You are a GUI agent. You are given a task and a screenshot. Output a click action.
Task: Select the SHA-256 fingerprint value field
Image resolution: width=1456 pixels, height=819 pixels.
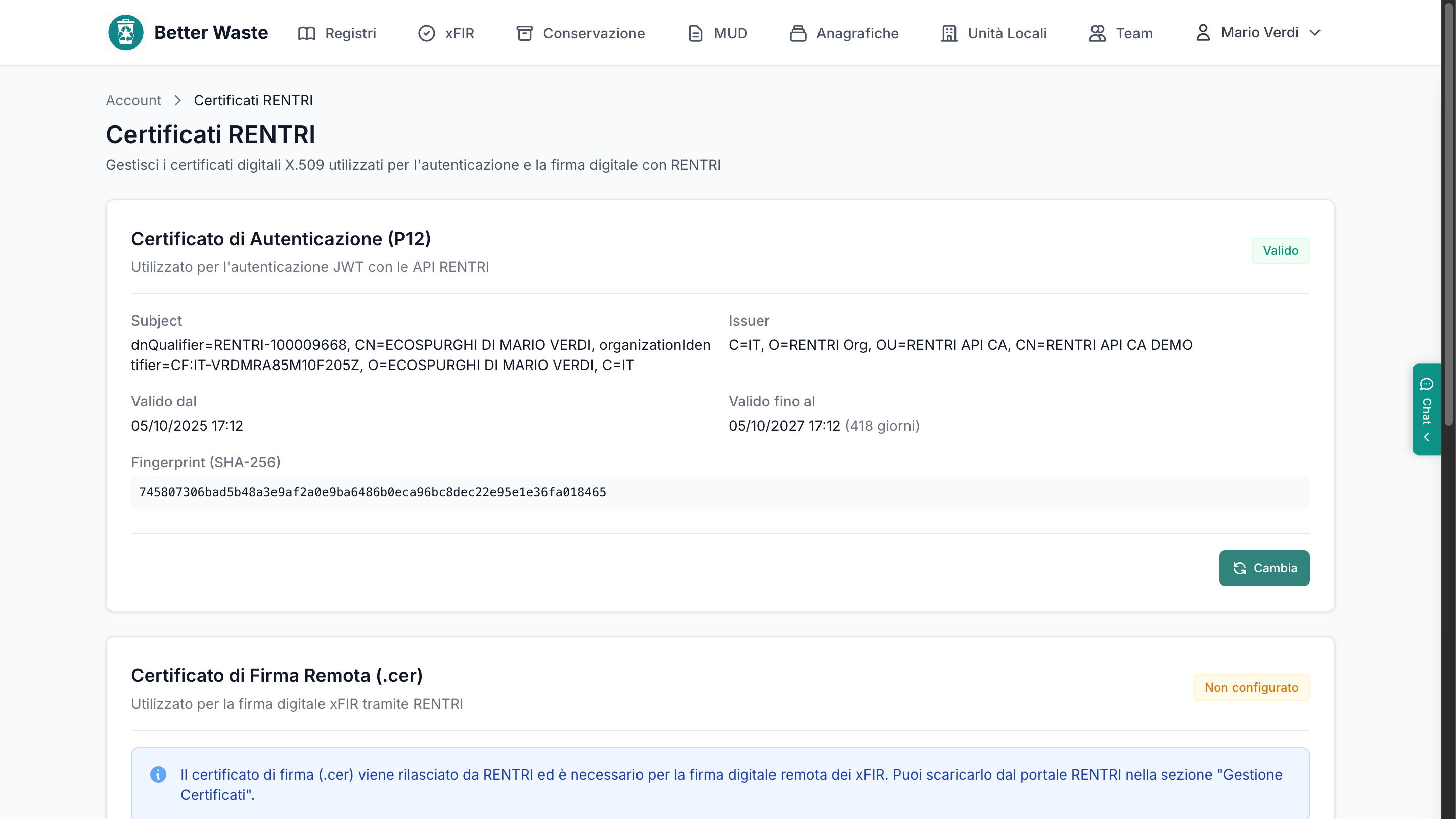(x=719, y=492)
